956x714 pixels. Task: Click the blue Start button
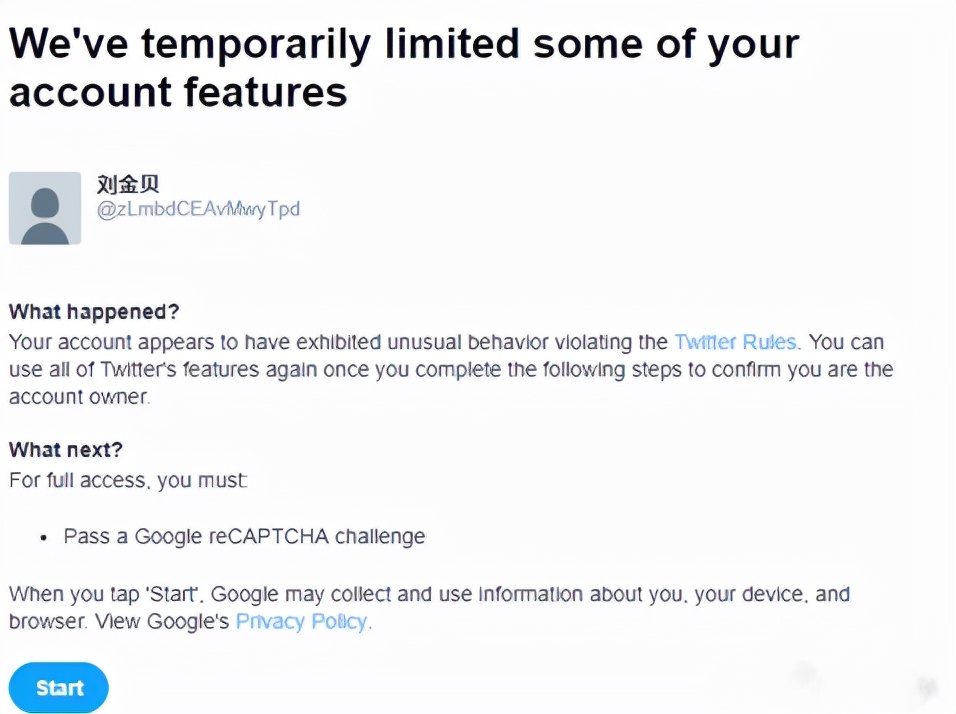59,687
